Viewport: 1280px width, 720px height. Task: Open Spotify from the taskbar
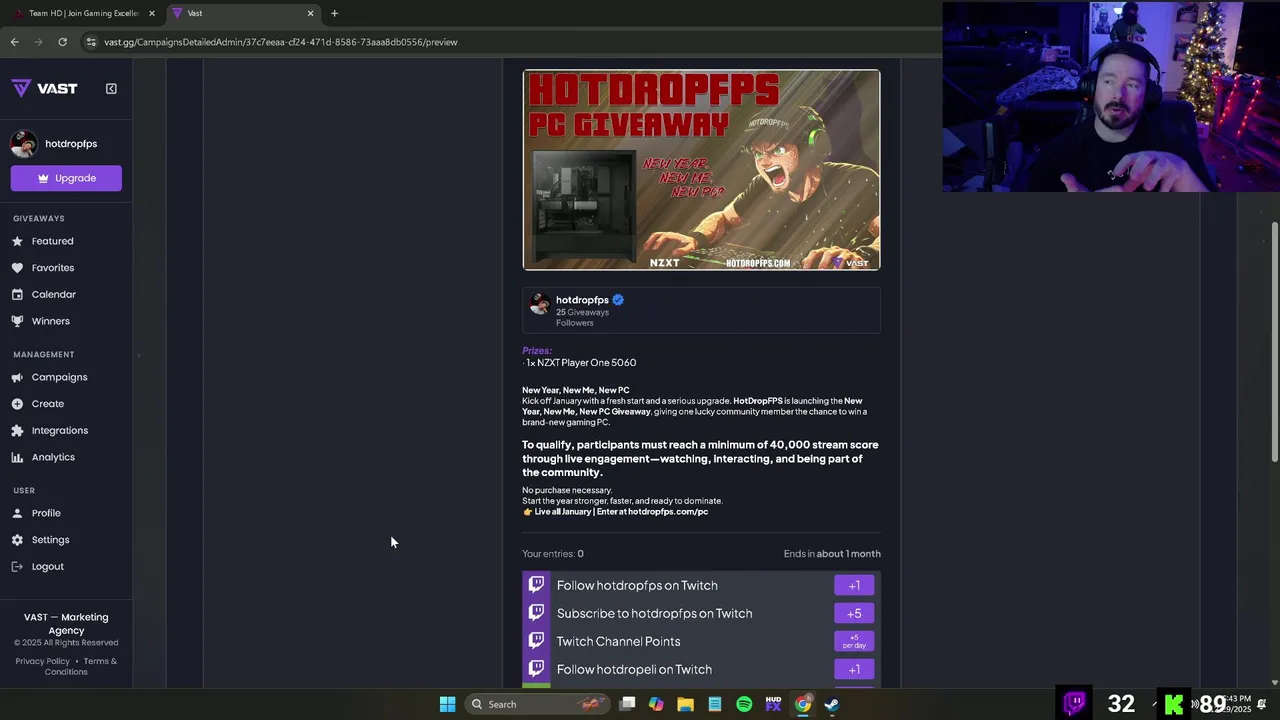point(744,704)
